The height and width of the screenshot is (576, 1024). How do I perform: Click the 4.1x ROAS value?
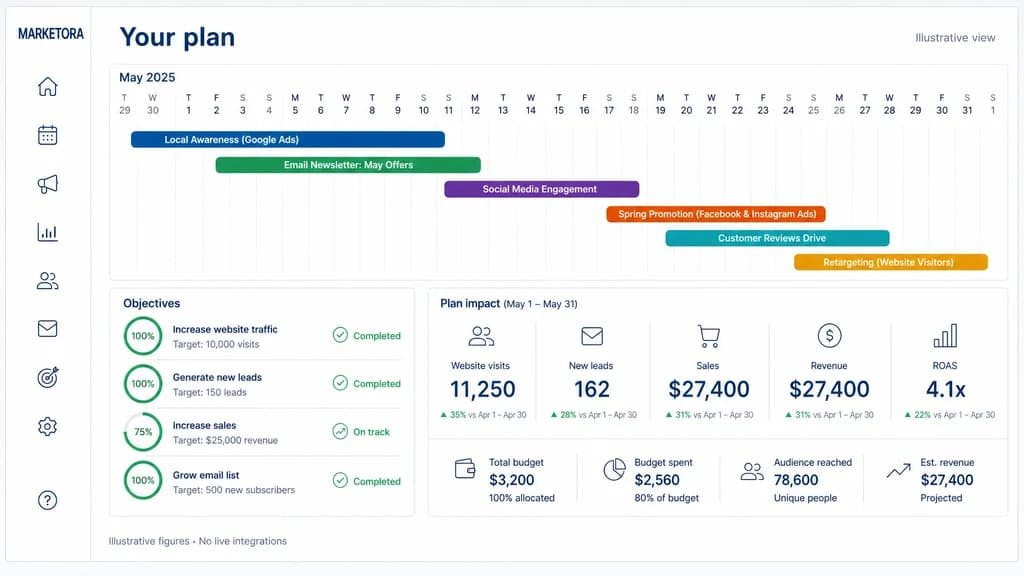click(x=946, y=390)
